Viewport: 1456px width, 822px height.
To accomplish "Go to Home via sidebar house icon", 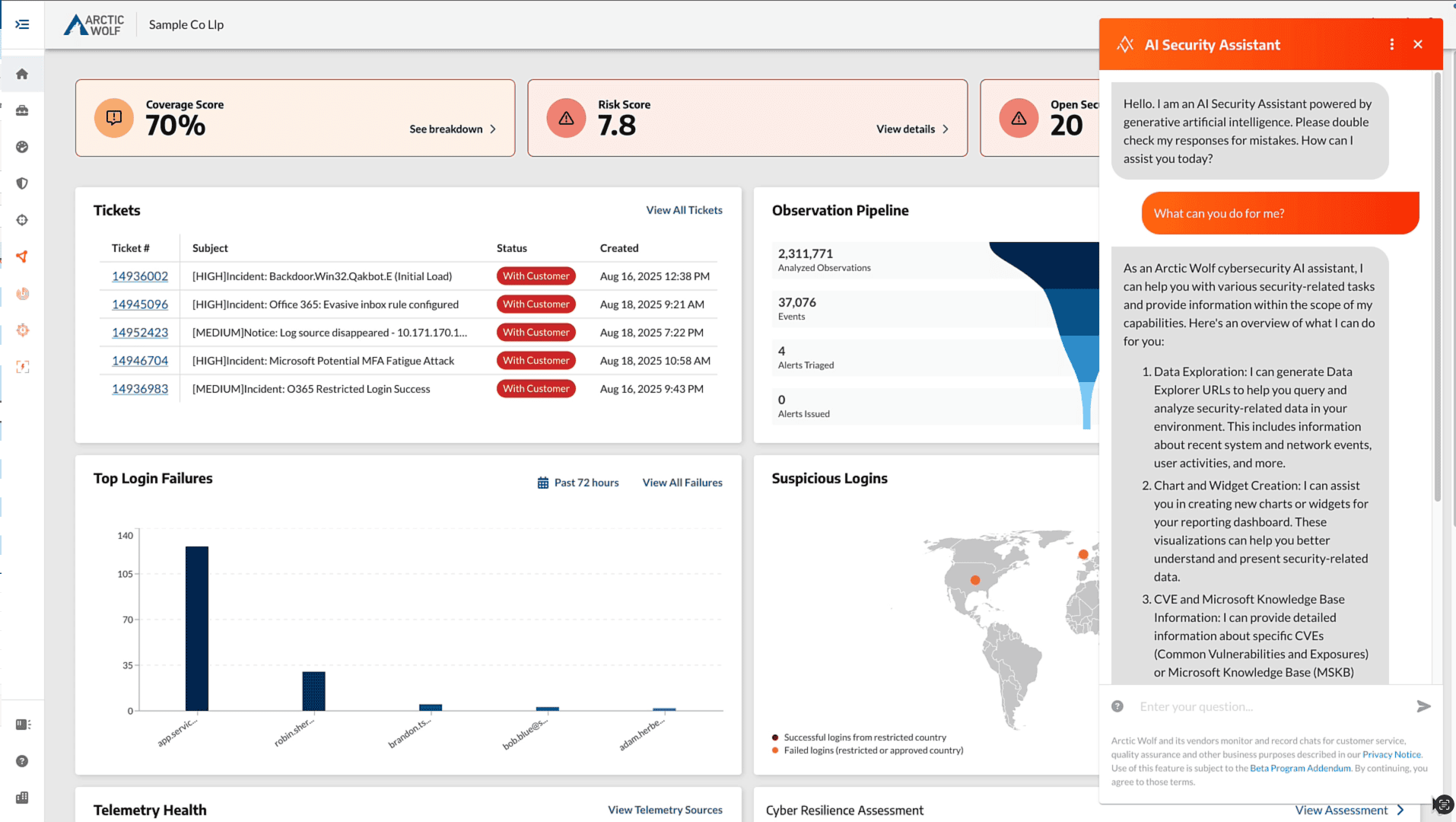I will coord(22,74).
